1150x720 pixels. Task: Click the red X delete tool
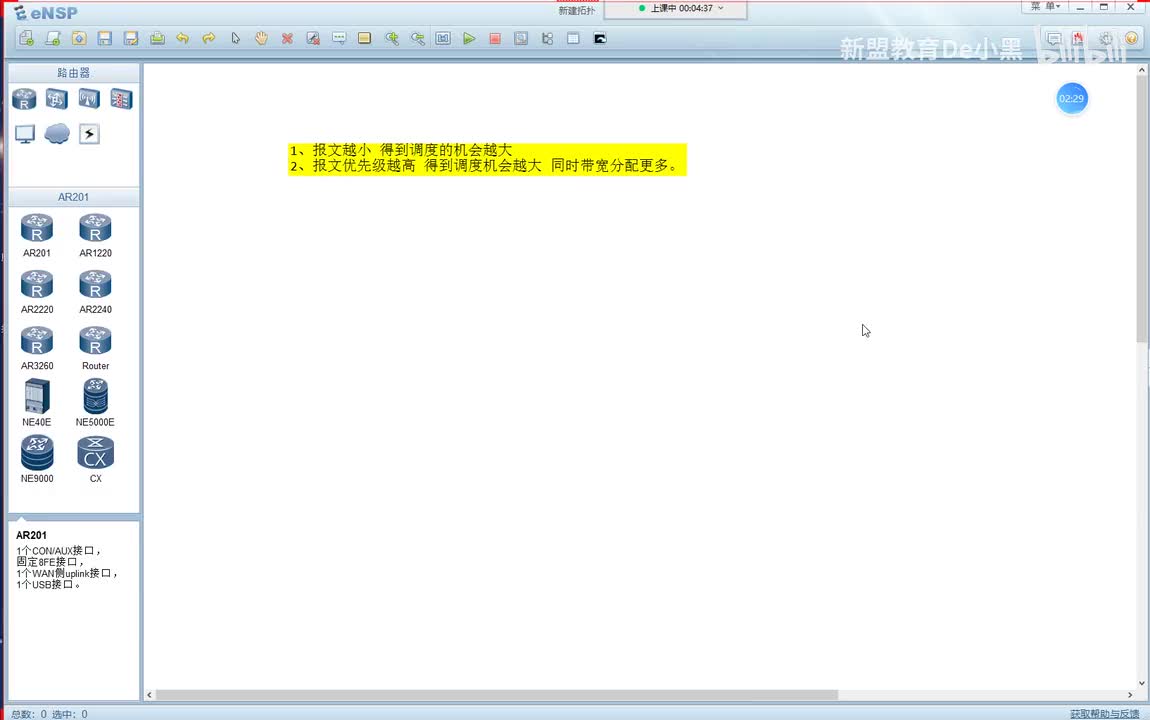pos(288,38)
